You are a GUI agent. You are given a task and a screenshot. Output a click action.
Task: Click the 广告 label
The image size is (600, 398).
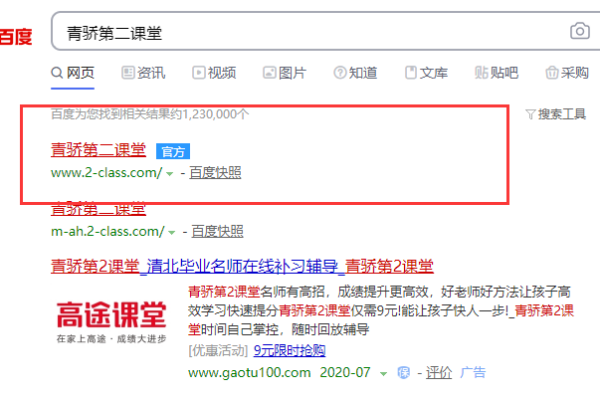(x=473, y=372)
